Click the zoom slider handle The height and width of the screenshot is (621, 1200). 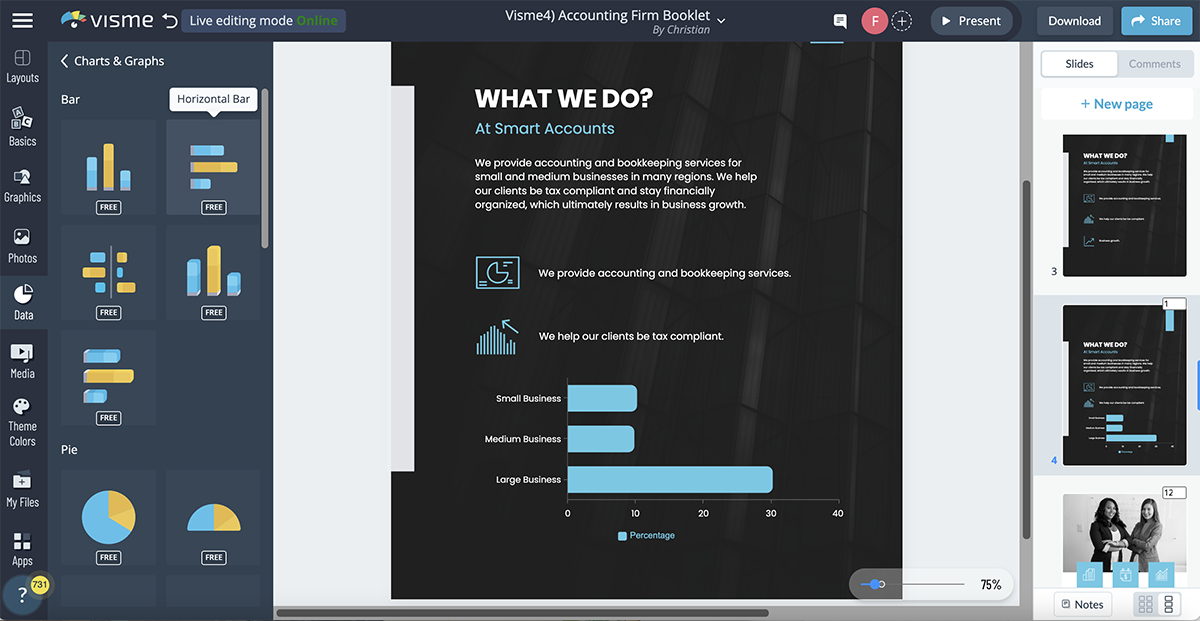(877, 584)
